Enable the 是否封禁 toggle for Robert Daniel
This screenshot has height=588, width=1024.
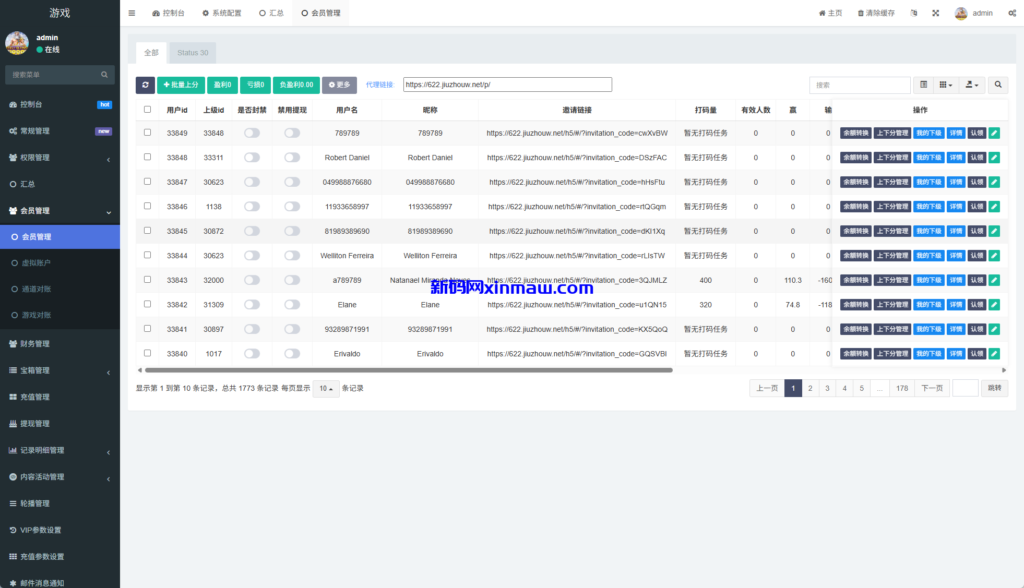tap(252, 156)
